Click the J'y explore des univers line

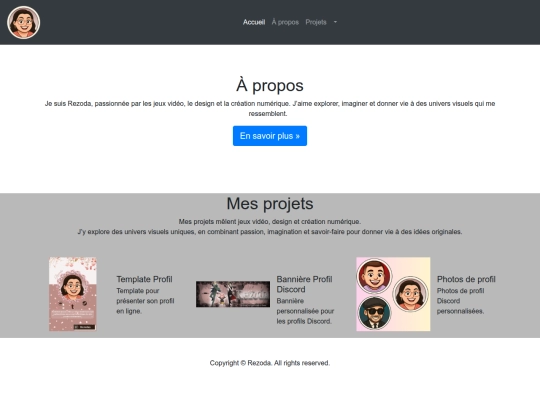(270, 231)
